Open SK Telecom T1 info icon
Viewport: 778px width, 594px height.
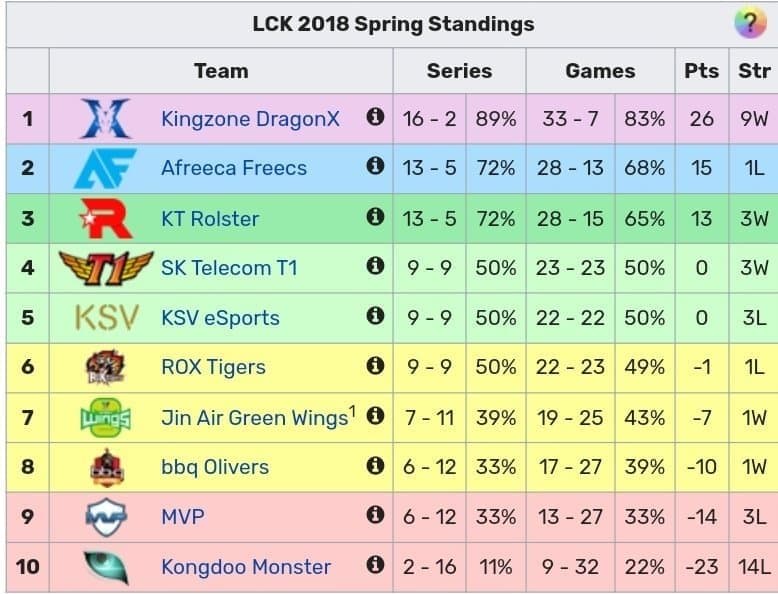coord(375,265)
